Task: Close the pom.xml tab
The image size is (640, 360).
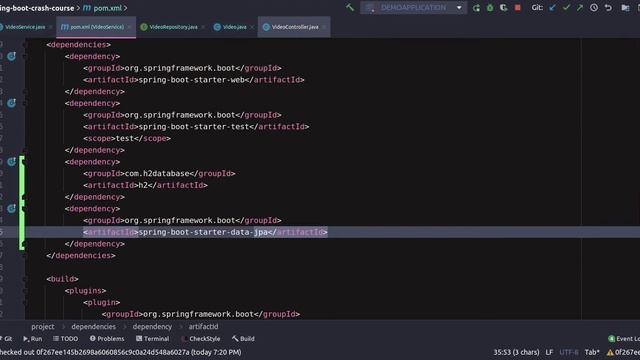Action: (129, 27)
